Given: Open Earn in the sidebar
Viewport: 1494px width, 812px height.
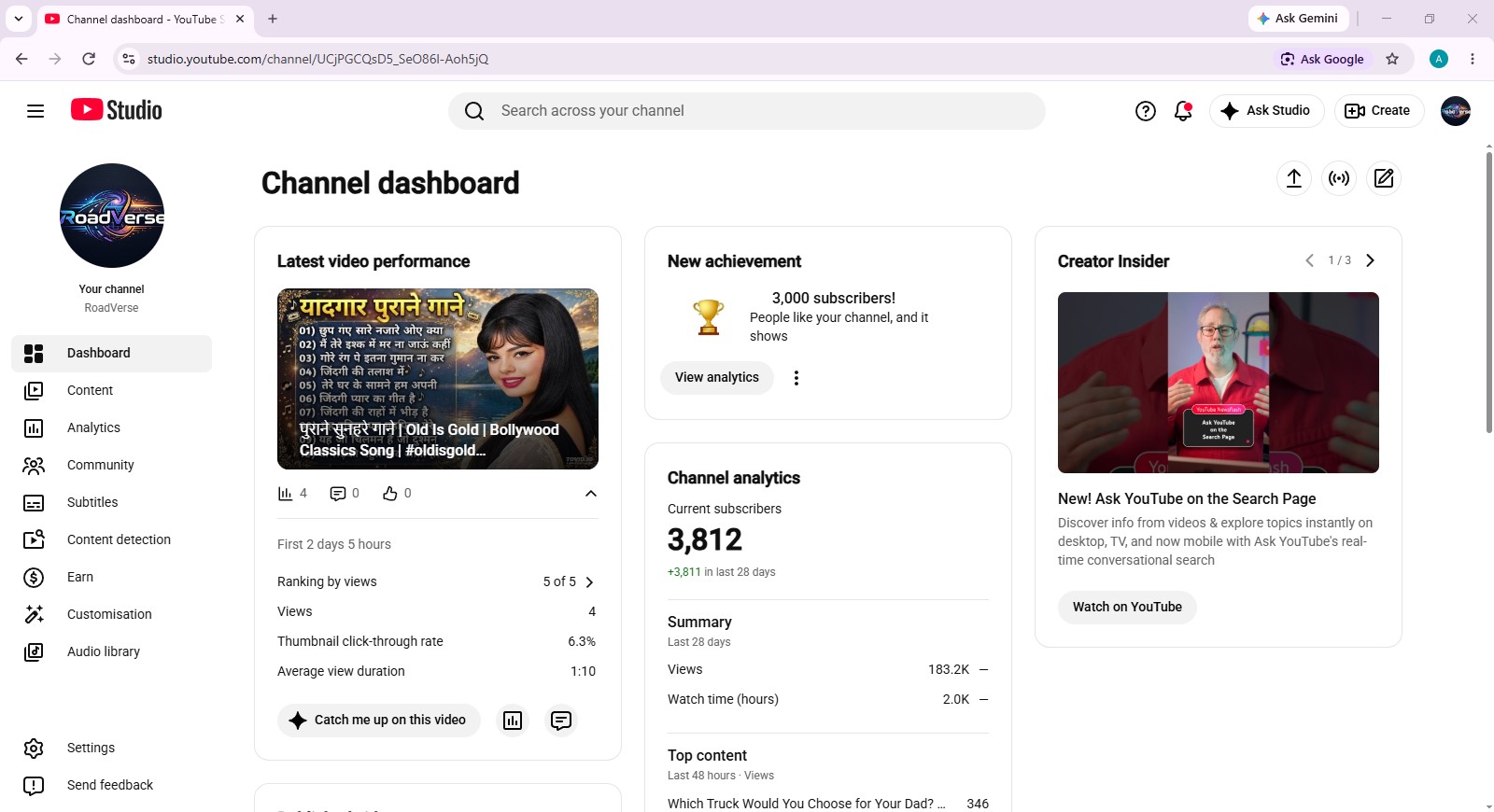Looking at the screenshot, I should click(x=112, y=577).
